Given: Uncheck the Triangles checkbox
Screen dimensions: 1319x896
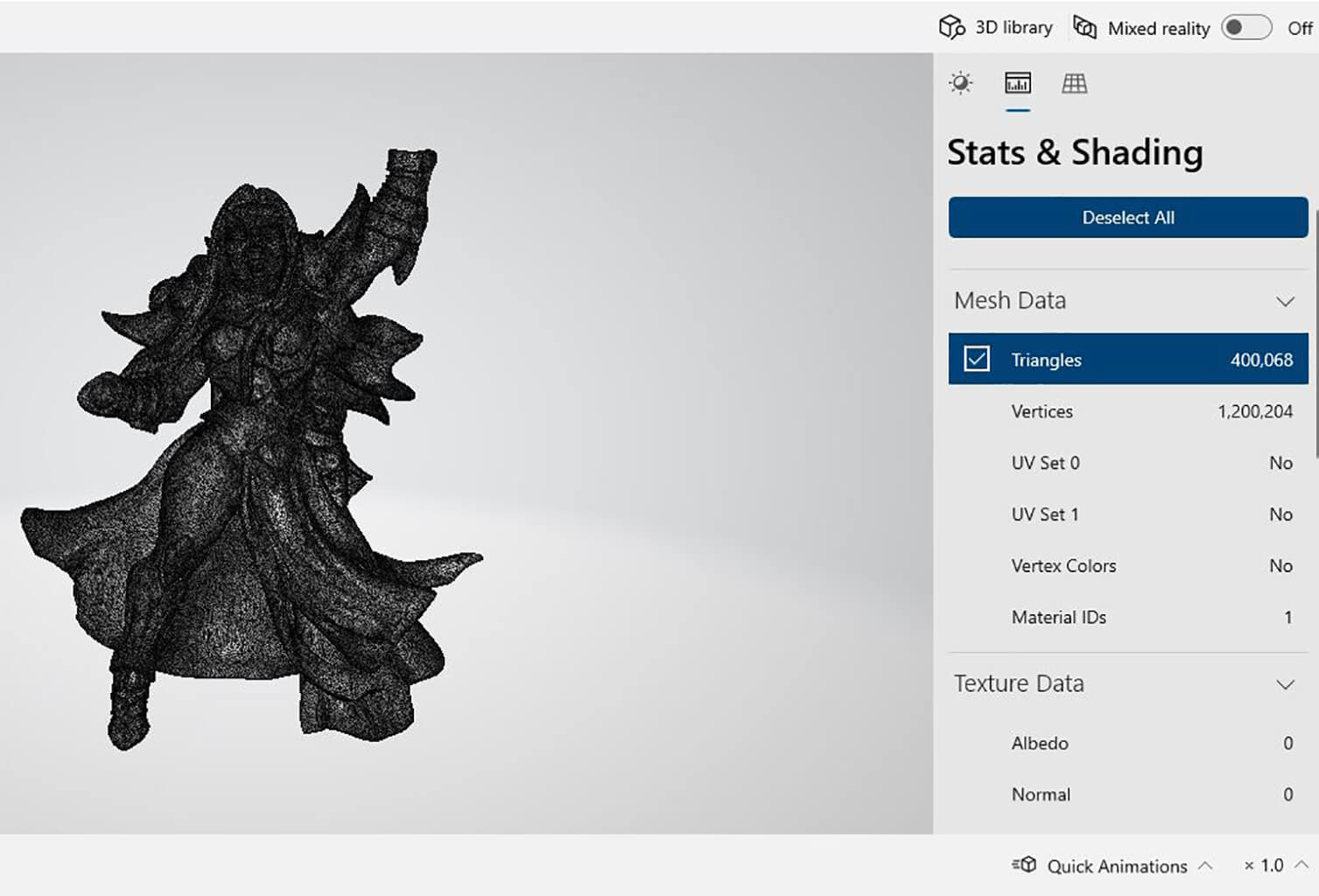Looking at the screenshot, I should click(x=976, y=359).
